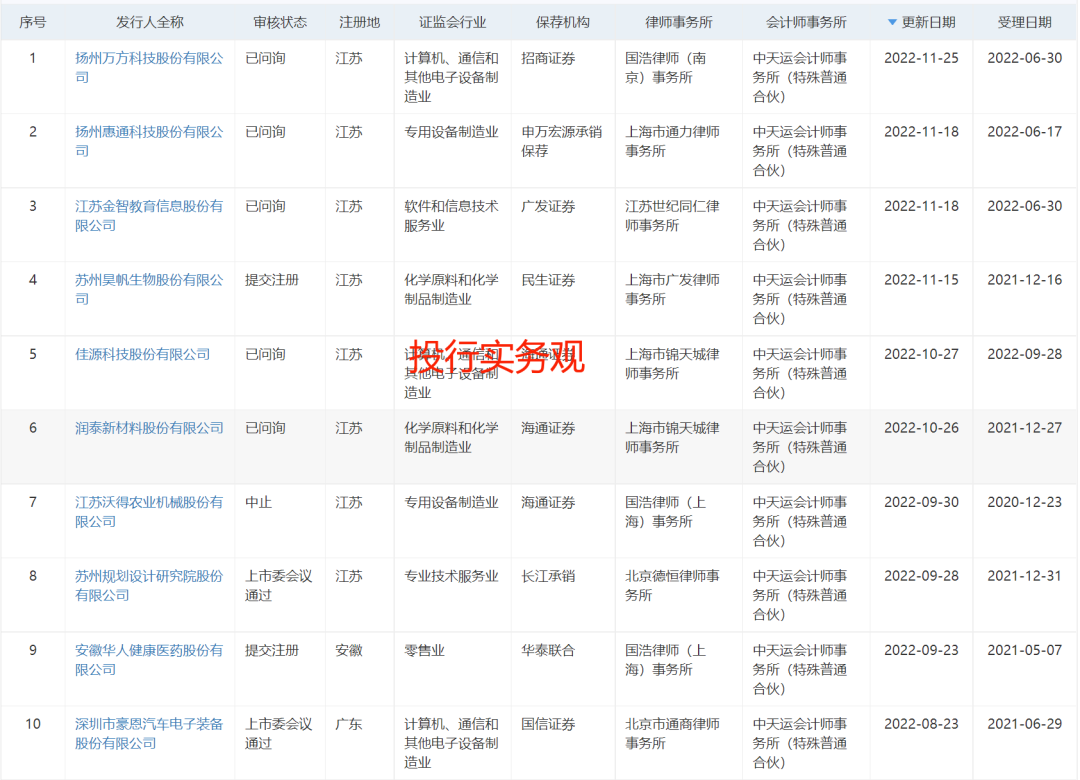Select the 注册地 column header
Screen dimensions: 1080x780
click(x=360, y=23)
